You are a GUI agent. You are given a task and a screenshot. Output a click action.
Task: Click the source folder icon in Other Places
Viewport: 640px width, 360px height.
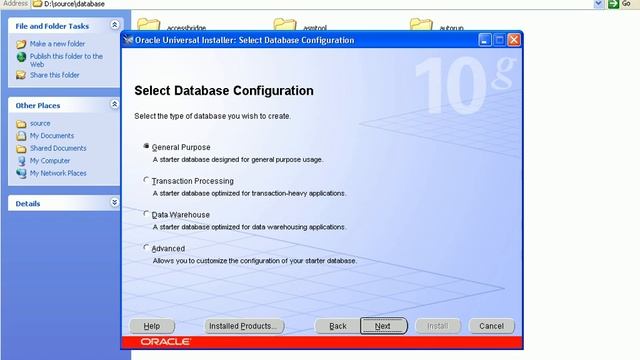[21, 124]
